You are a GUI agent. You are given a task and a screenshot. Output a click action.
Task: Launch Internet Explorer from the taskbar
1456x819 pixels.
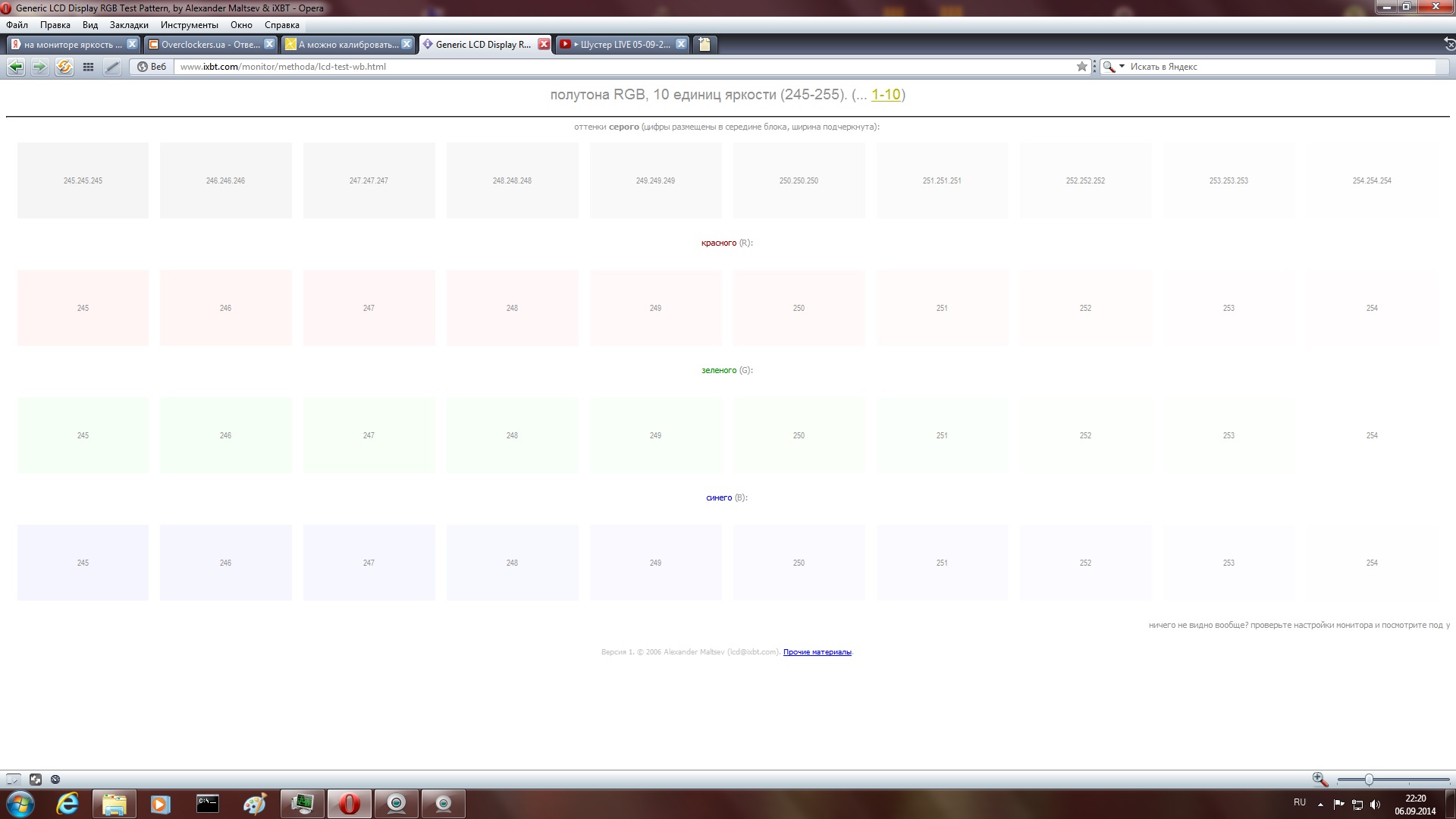(68, 804)
